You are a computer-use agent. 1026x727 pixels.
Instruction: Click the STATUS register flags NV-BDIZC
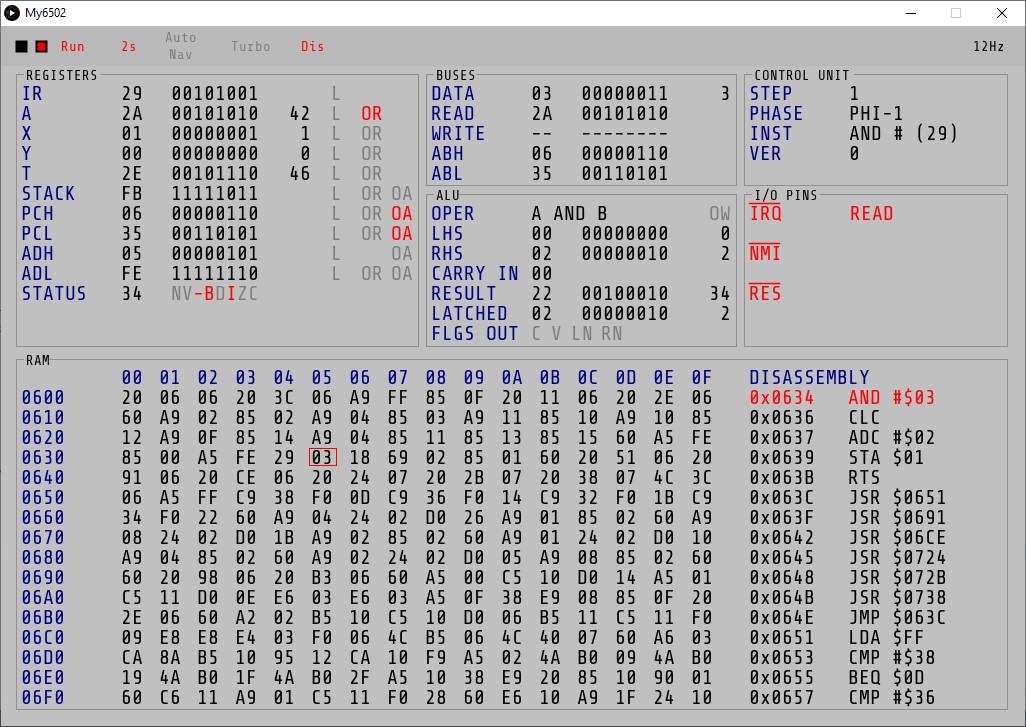tap(214, 294)
